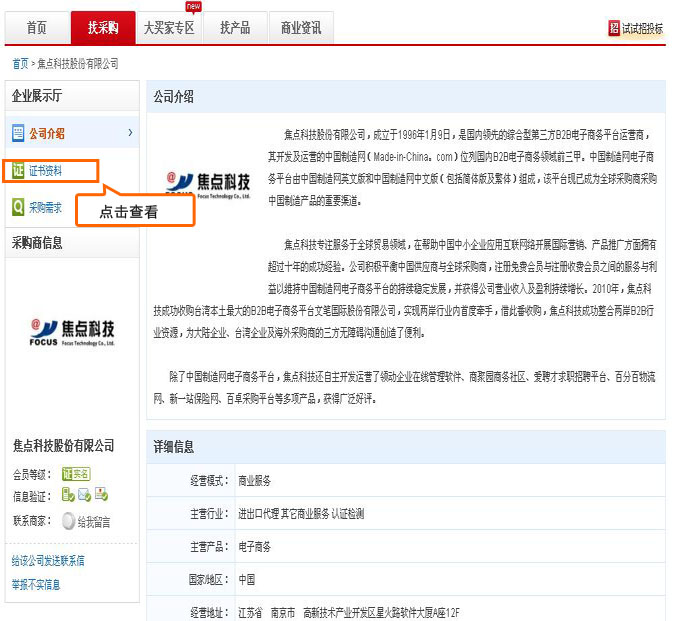Open the 首页 navigation tab
The height and width of the screenshot is (621, 680).
point(37,28)
